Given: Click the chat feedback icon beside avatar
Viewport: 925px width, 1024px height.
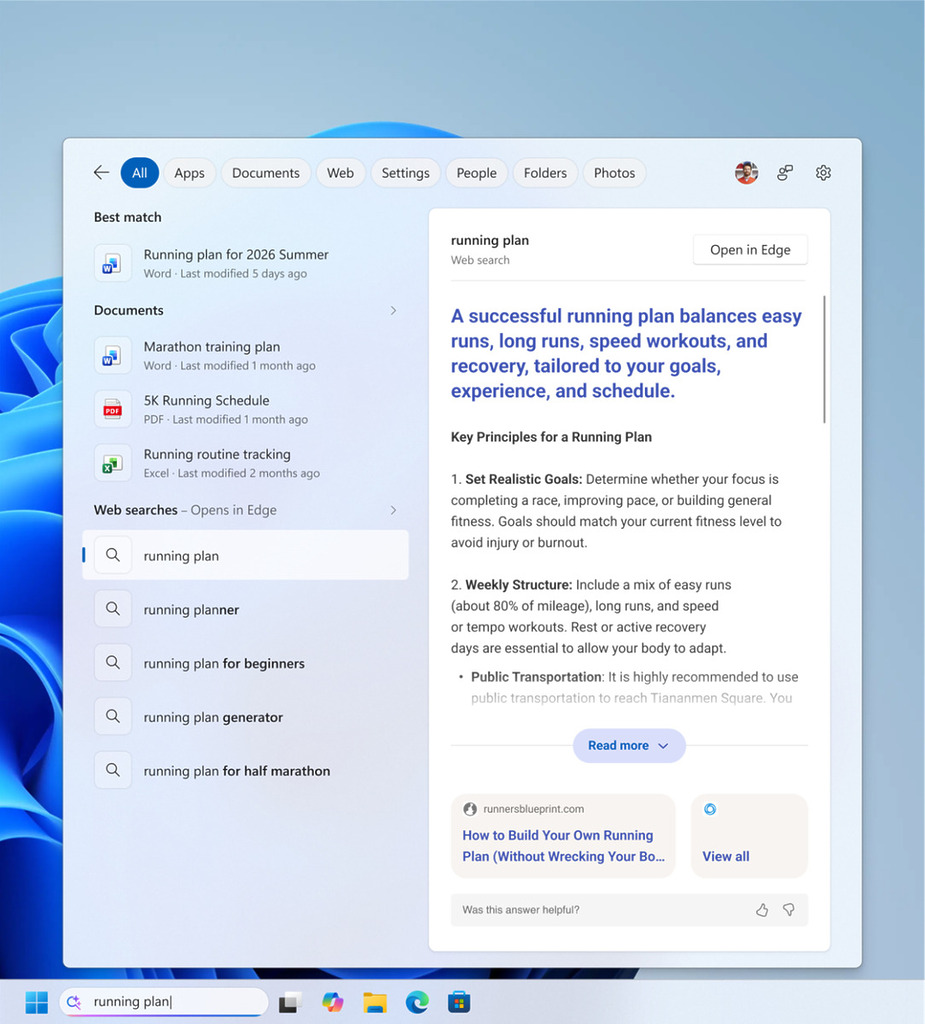Looking at the screenshot, I should pyautogui.click(x=785, y=172).
